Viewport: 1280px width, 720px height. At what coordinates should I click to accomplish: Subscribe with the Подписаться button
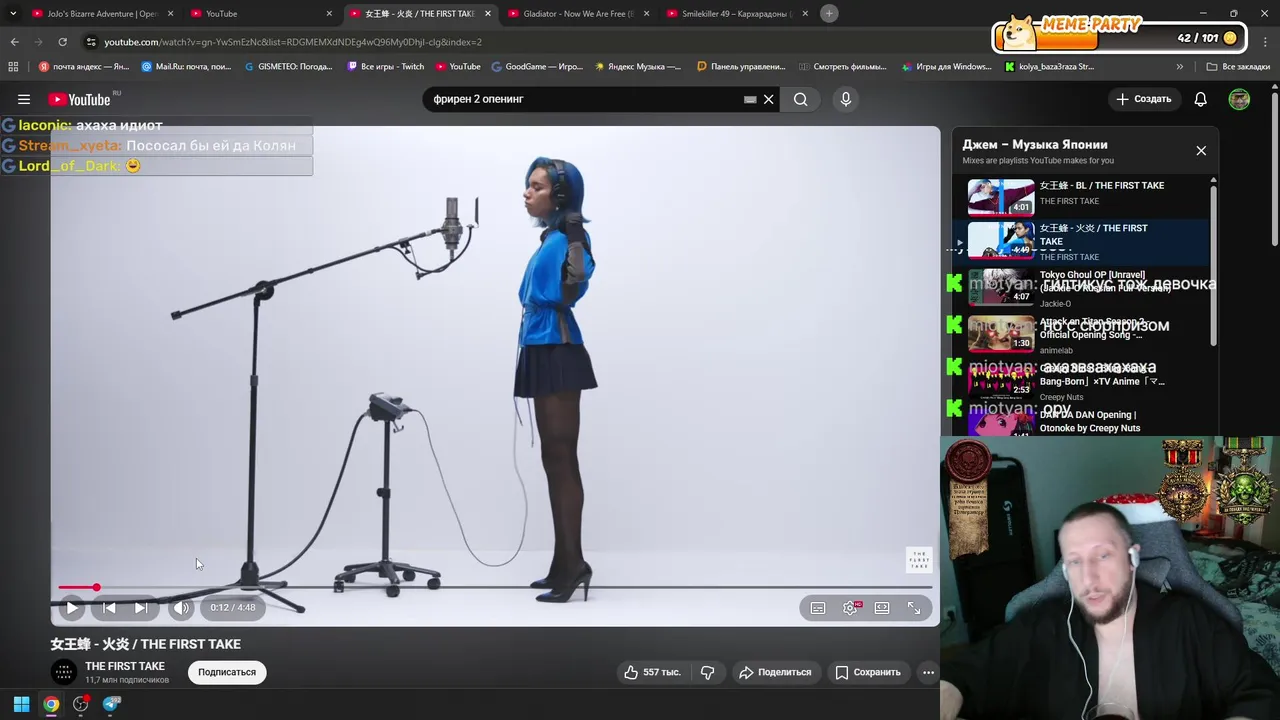click(x=227, y=672)
